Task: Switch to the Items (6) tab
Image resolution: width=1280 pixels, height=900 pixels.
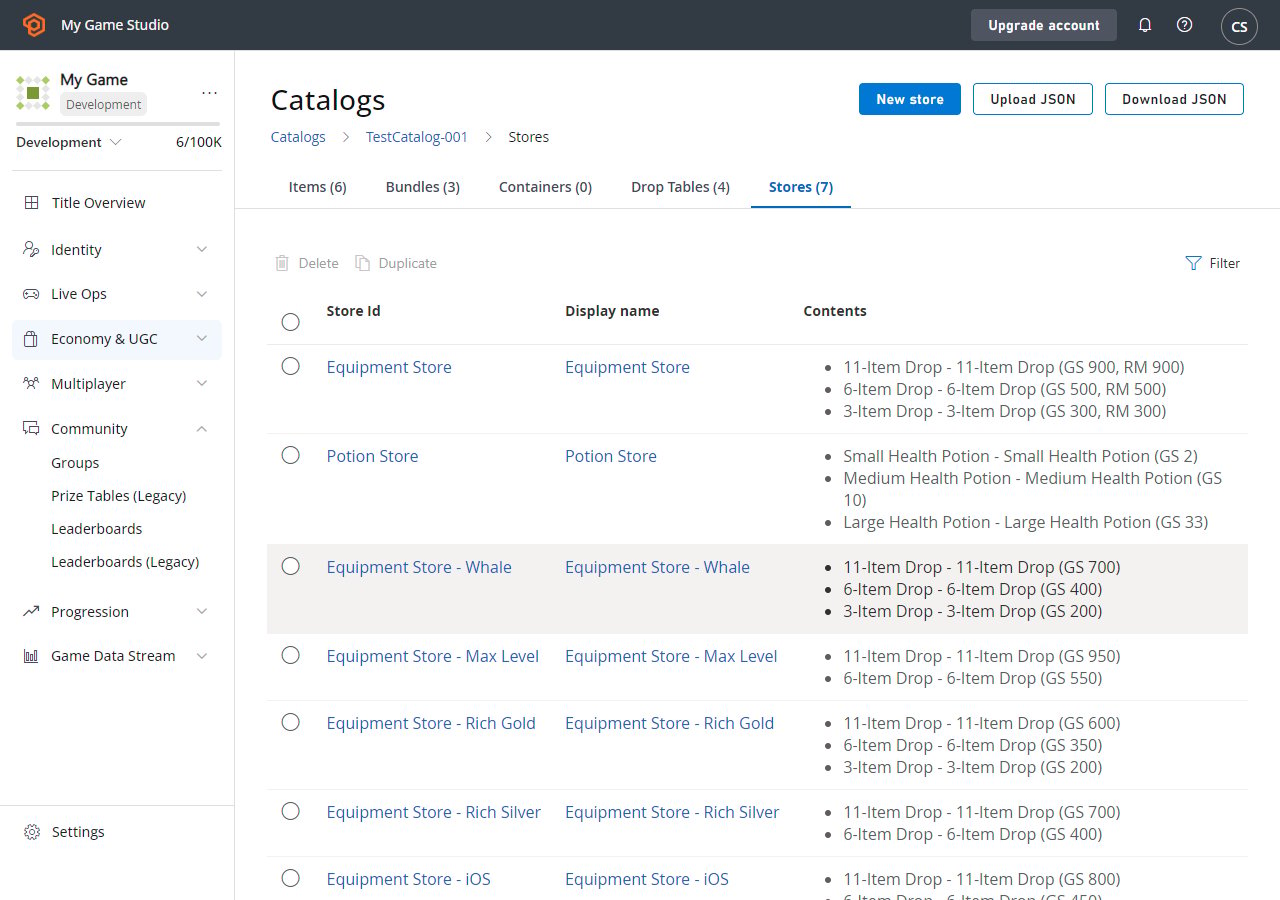Action: [318, 187]
